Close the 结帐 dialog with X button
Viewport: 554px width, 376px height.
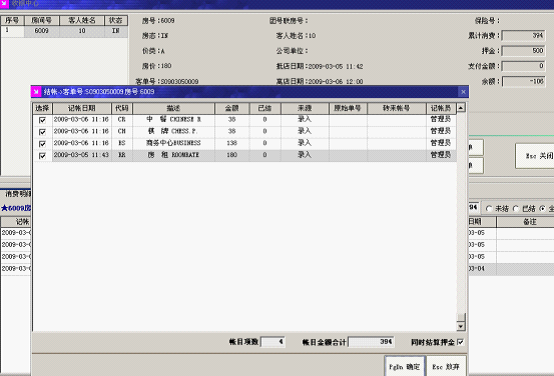click(x=463, y=92)
